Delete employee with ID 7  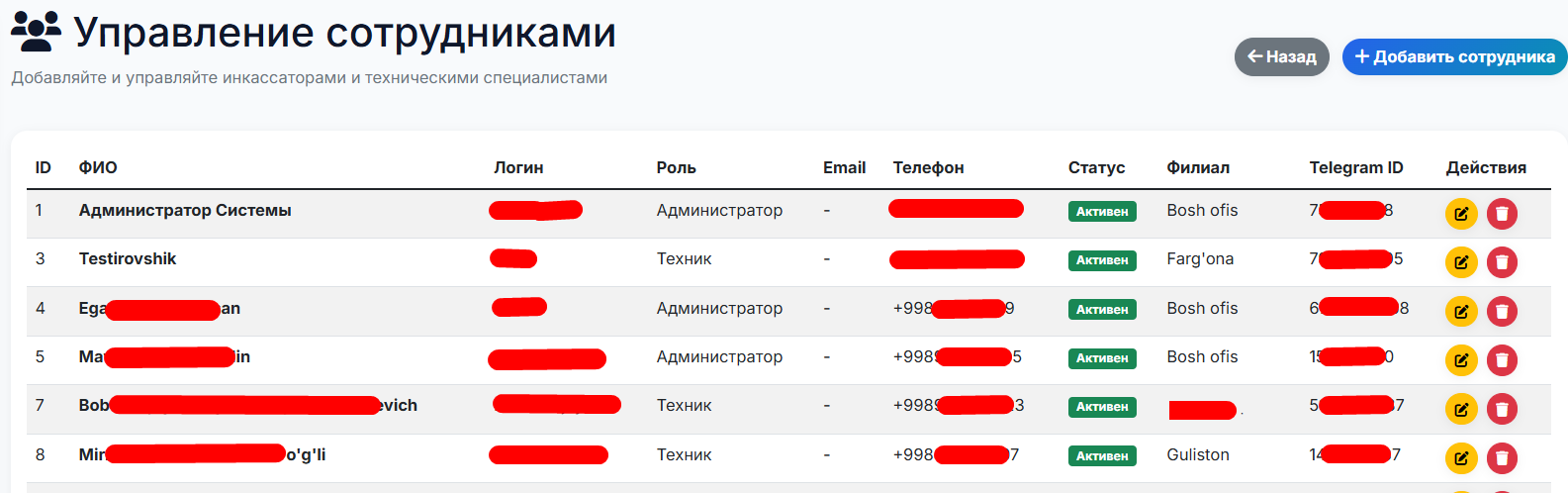(1502, 409)
